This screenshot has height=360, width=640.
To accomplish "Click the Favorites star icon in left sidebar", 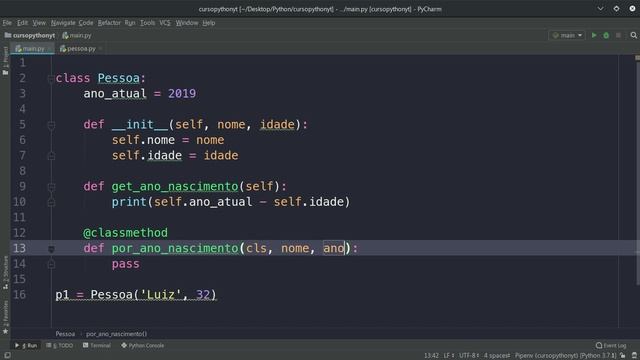I will tap(5, 331).
